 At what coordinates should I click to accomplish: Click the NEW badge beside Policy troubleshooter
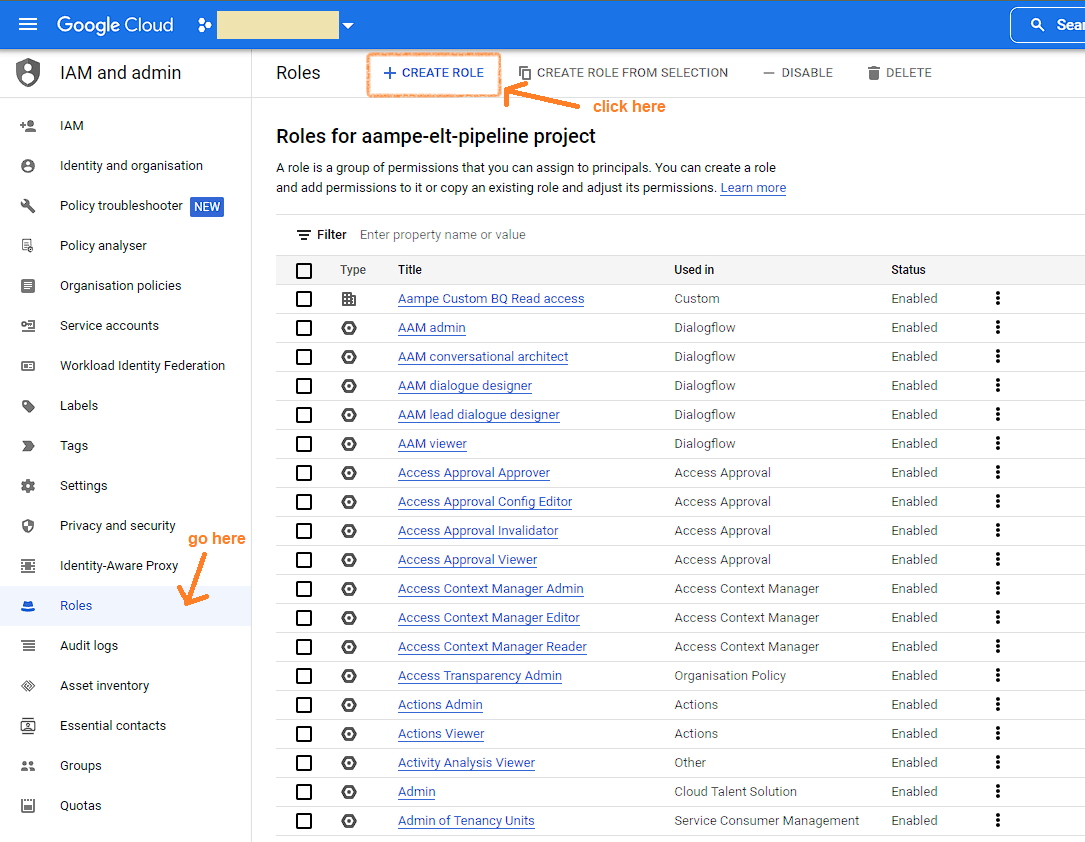(x=207, y=207)
